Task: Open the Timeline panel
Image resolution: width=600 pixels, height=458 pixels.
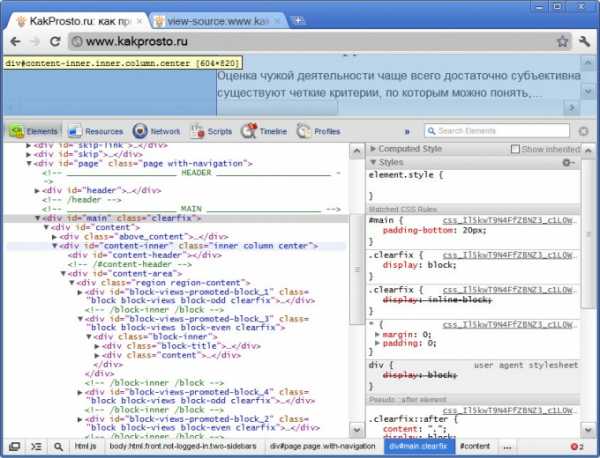Action: [x=265, y=131]
